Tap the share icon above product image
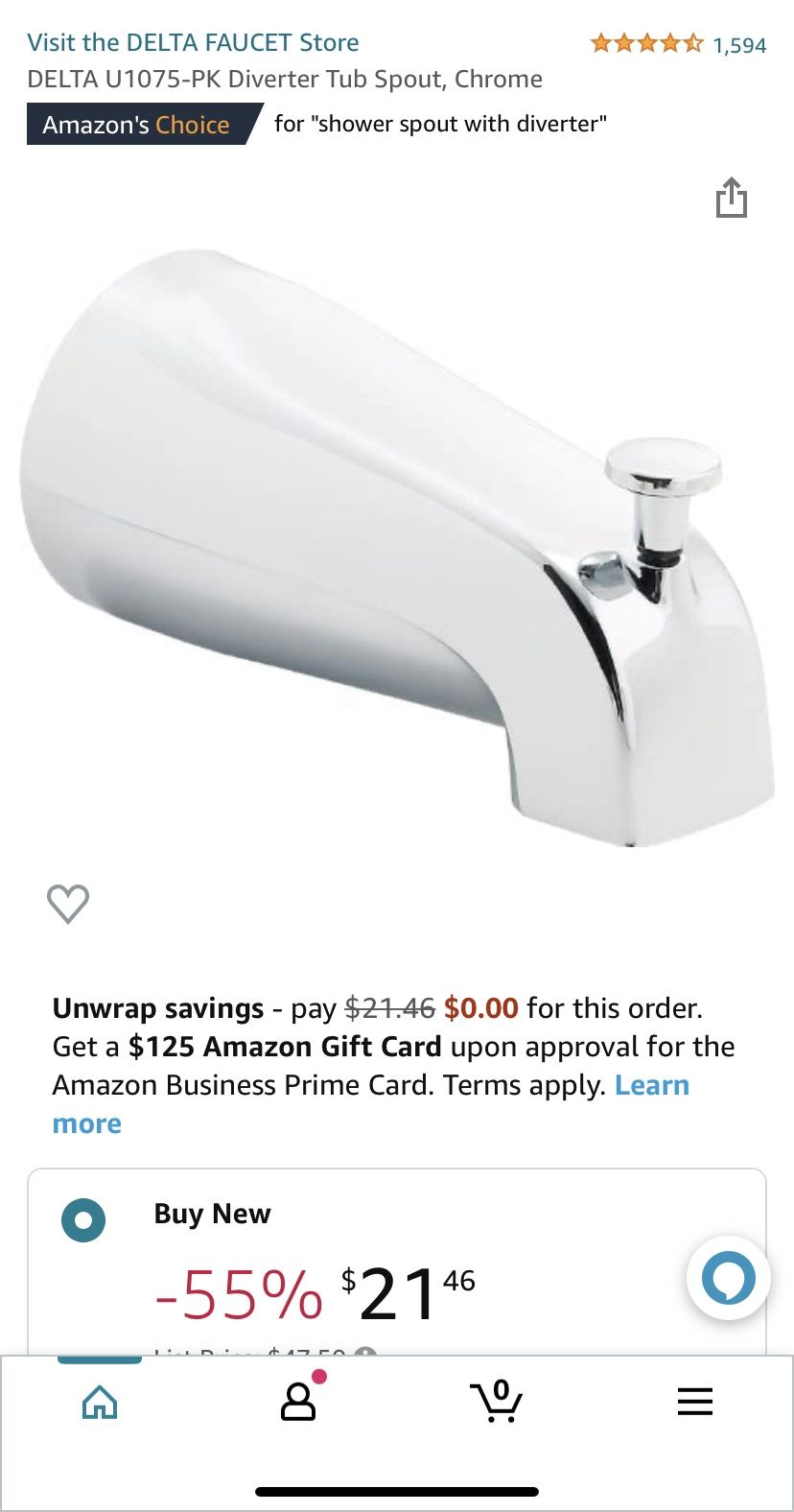This screenshot has height=1512, width=794. [x=731, y=197]
